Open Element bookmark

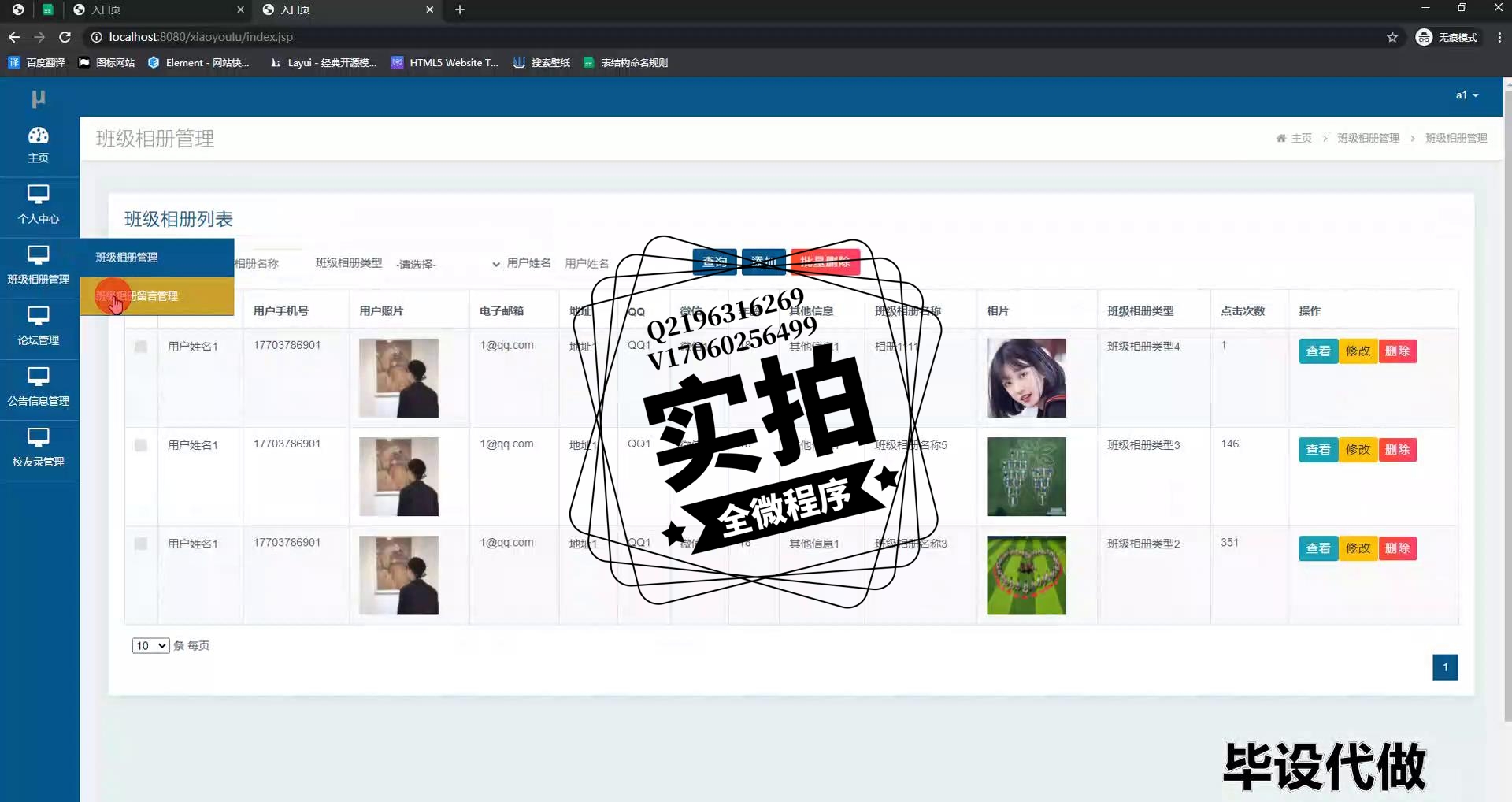click(x=198, y=63)
